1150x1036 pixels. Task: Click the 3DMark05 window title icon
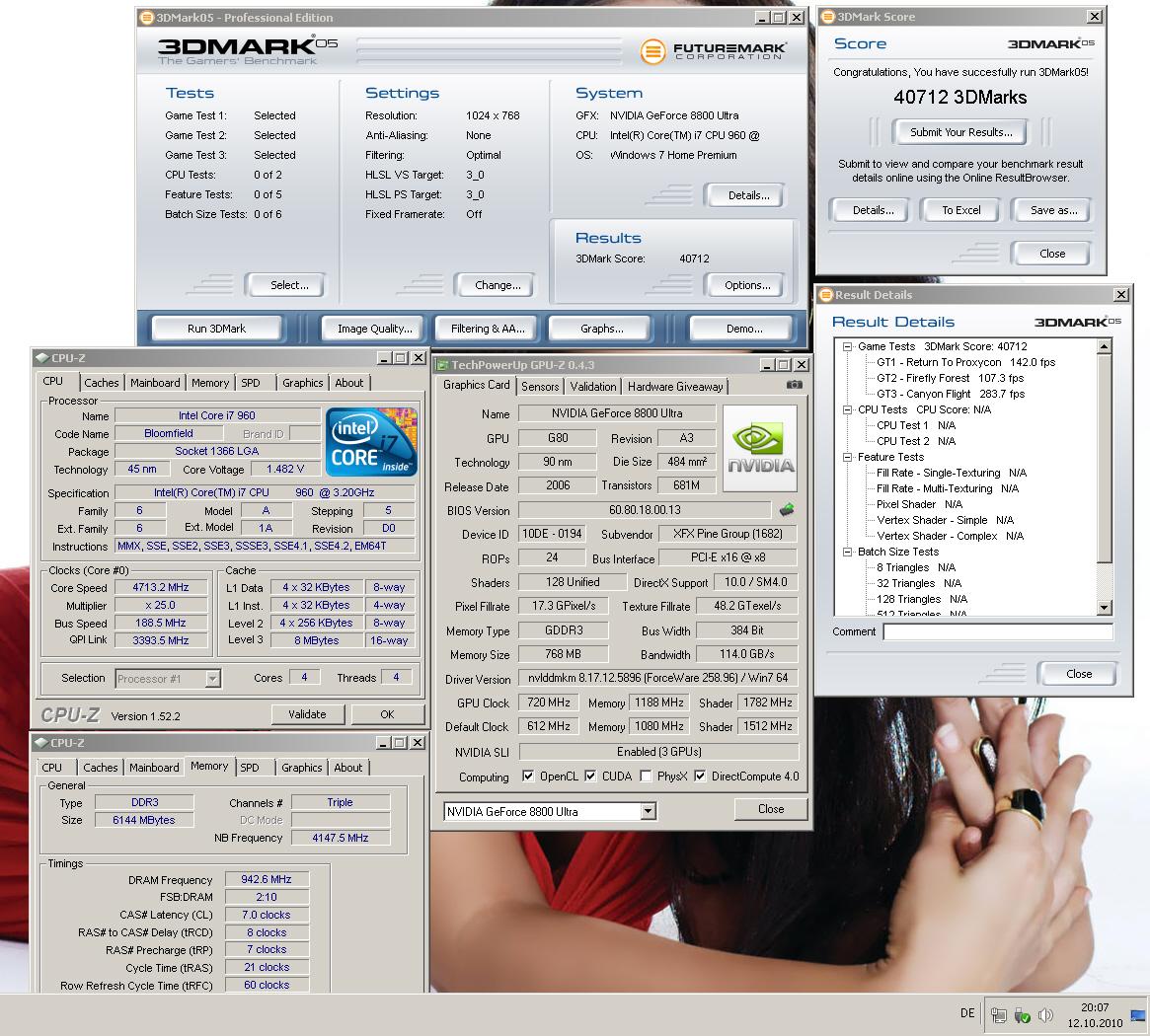click(147, 17)
